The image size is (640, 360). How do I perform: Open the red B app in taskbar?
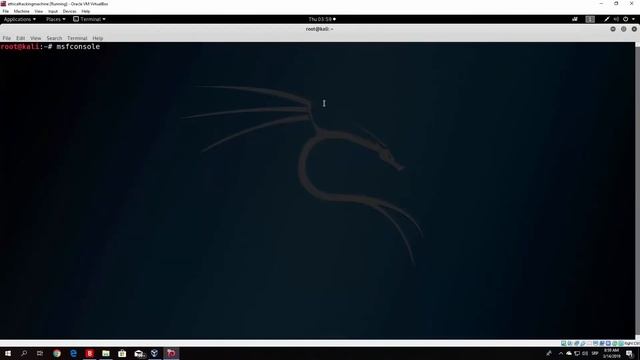tap(90, 353)
